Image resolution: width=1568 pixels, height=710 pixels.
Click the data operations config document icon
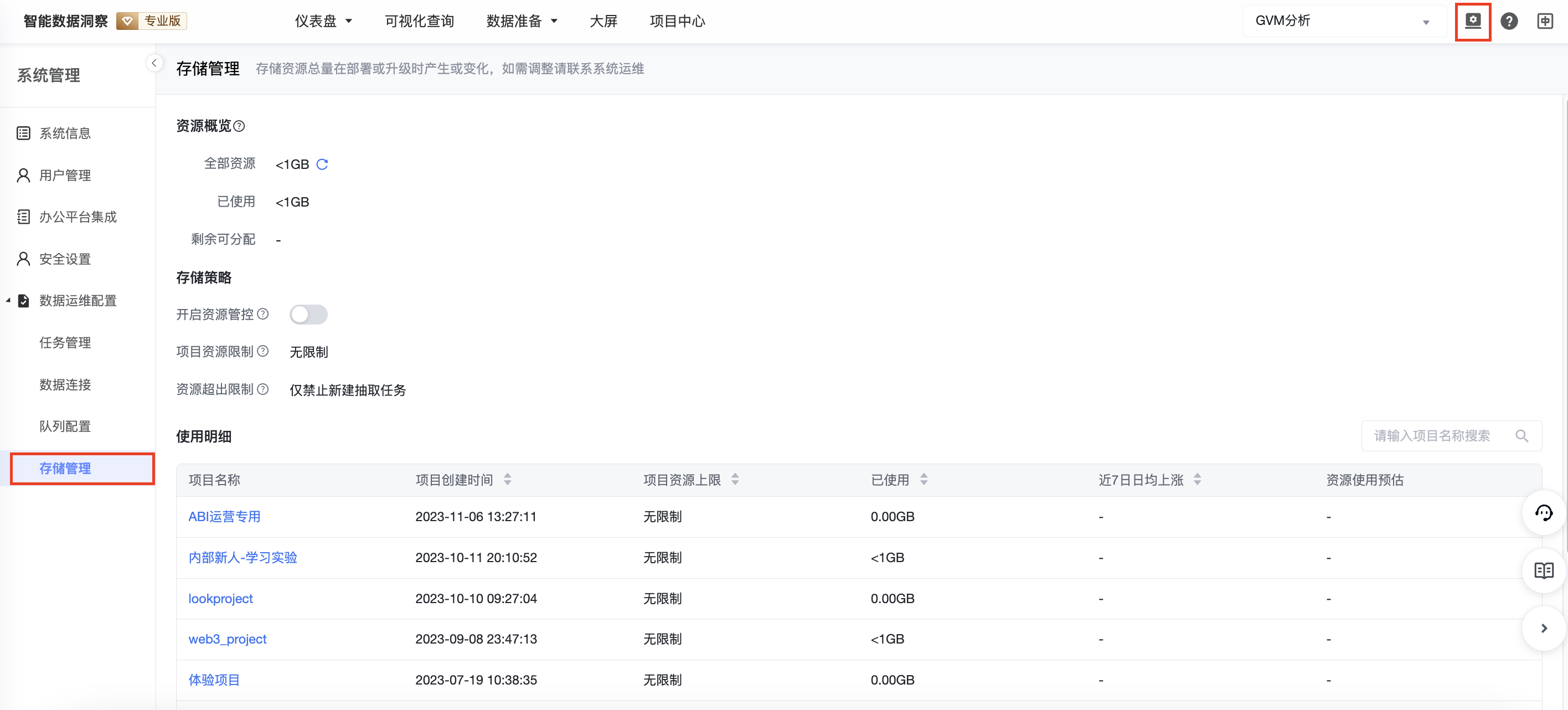click(23, 301)
